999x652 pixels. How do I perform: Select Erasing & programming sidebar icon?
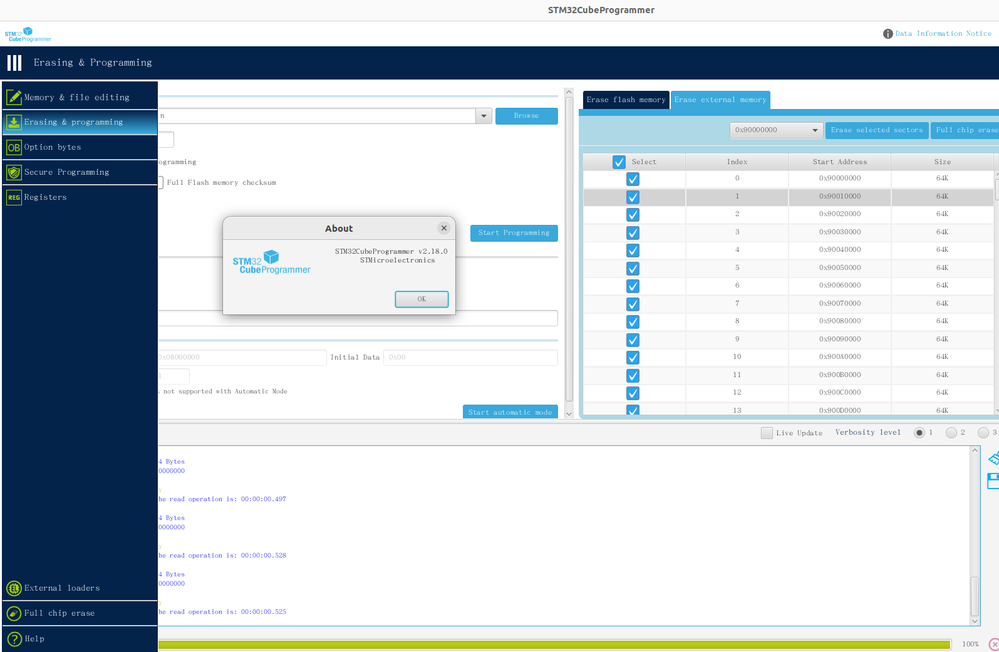pyautogui.click(x=14, y=122)
